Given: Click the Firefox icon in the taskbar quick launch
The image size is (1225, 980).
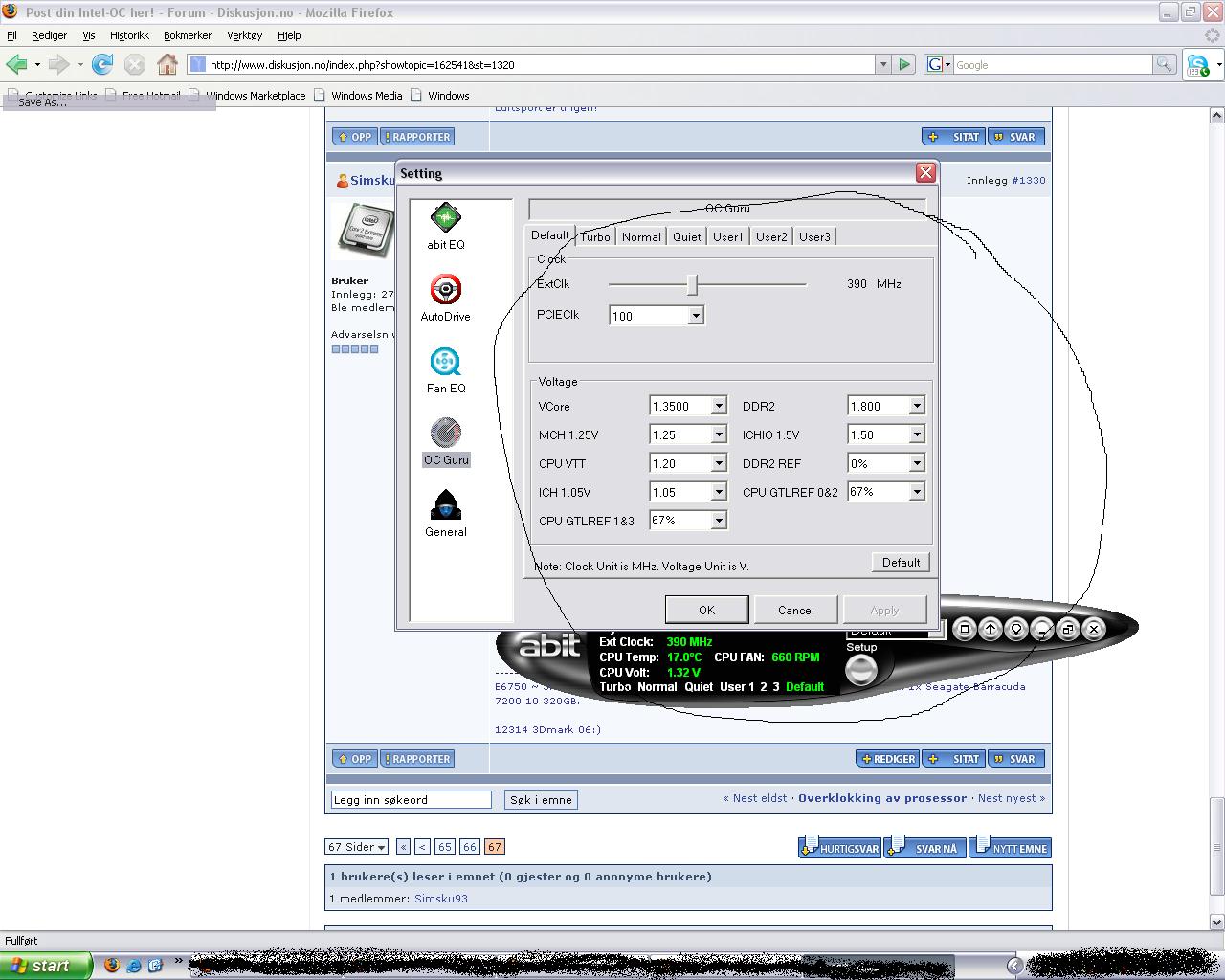Looking at the screenshot, I should point(112,965).
